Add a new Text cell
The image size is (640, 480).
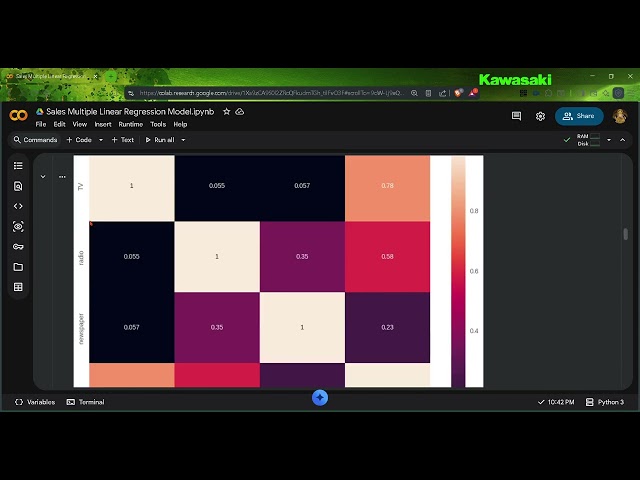pyautogui.click(x=123, y=140)
